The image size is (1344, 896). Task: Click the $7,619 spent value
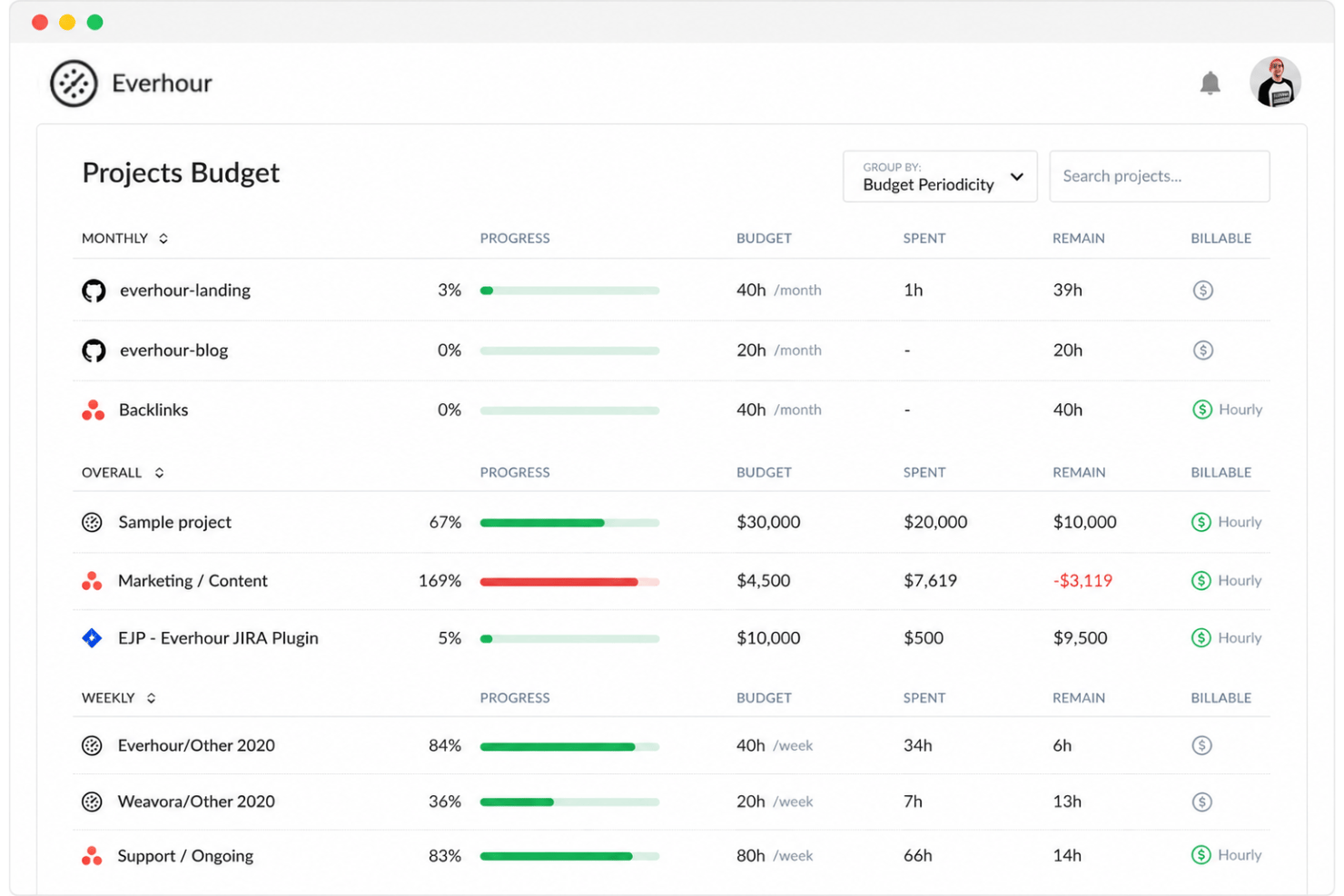(x=930, y=581)
